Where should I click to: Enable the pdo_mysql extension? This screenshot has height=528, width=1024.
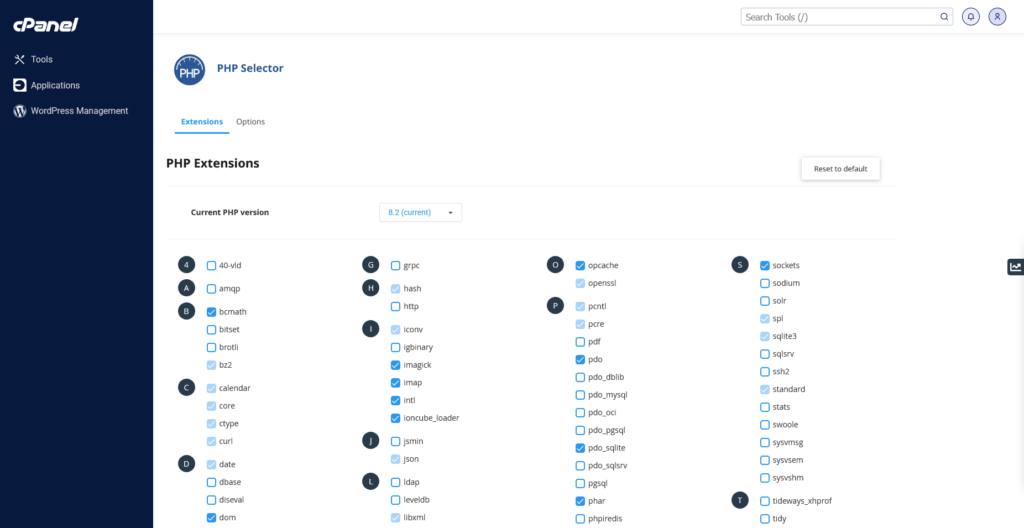pyautogui.click(x=580, y=395)
